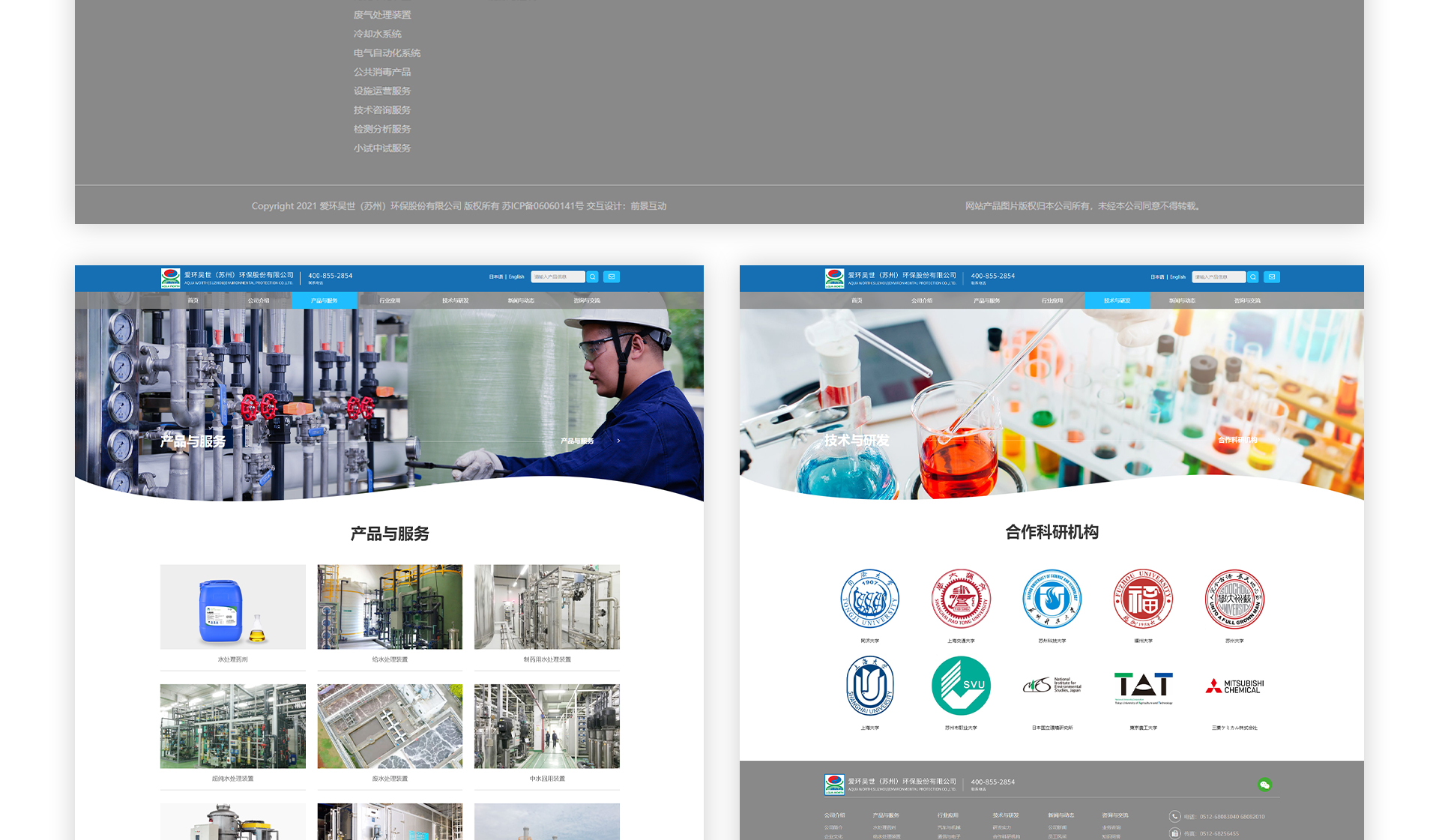Click the product search field on right page
Viewport: 1439px width, 840px height.
click(x=1219, y=277)
